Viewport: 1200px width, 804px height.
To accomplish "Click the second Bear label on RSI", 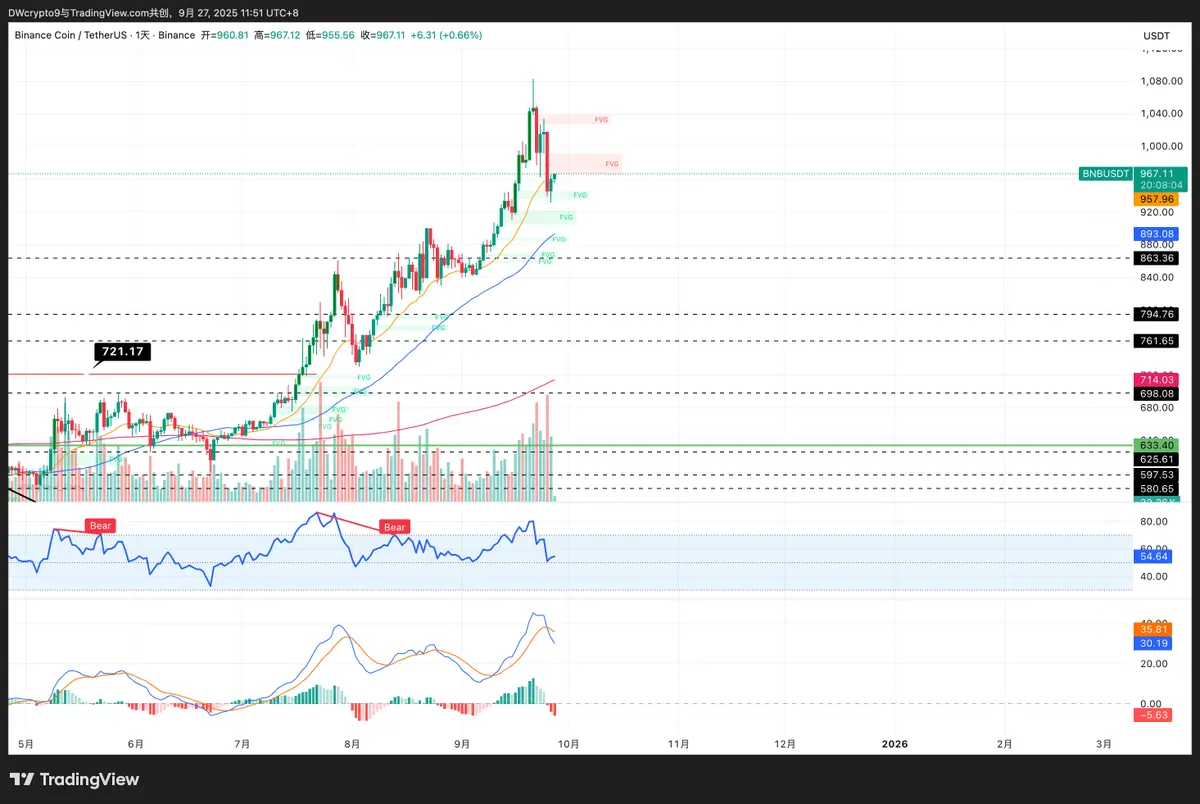I will click(x=394, y=527).
